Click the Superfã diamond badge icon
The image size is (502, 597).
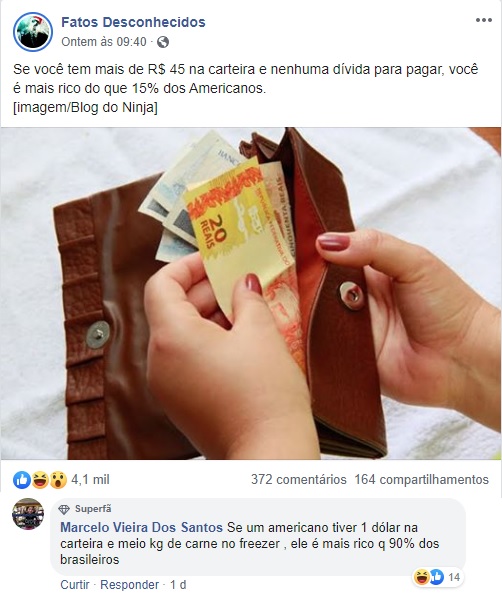tap(64, 509)
